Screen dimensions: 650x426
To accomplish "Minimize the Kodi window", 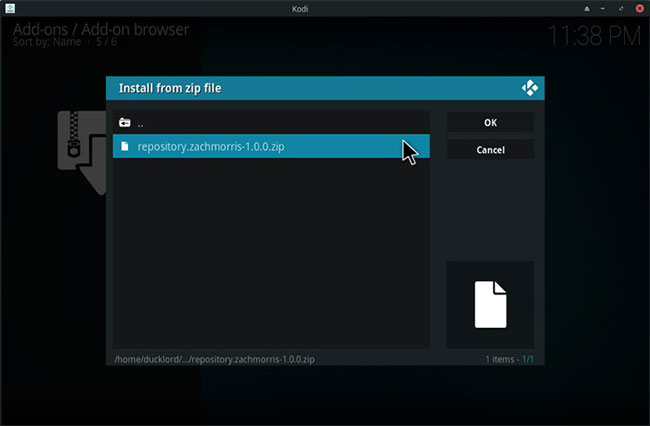I will 603,9.
